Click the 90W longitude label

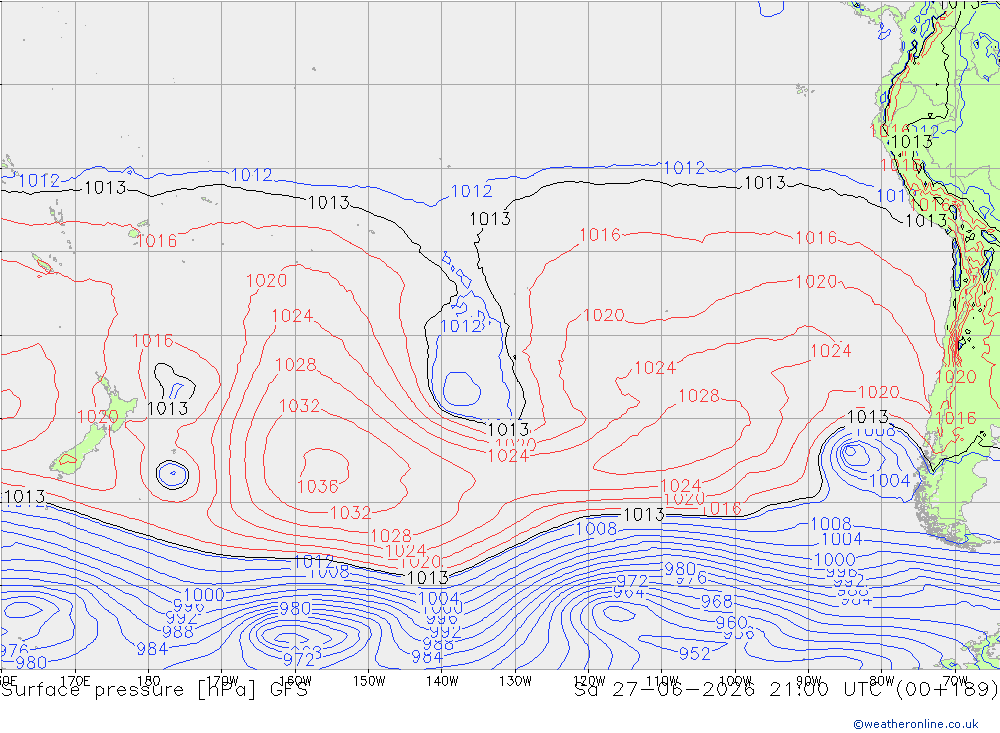809,681
